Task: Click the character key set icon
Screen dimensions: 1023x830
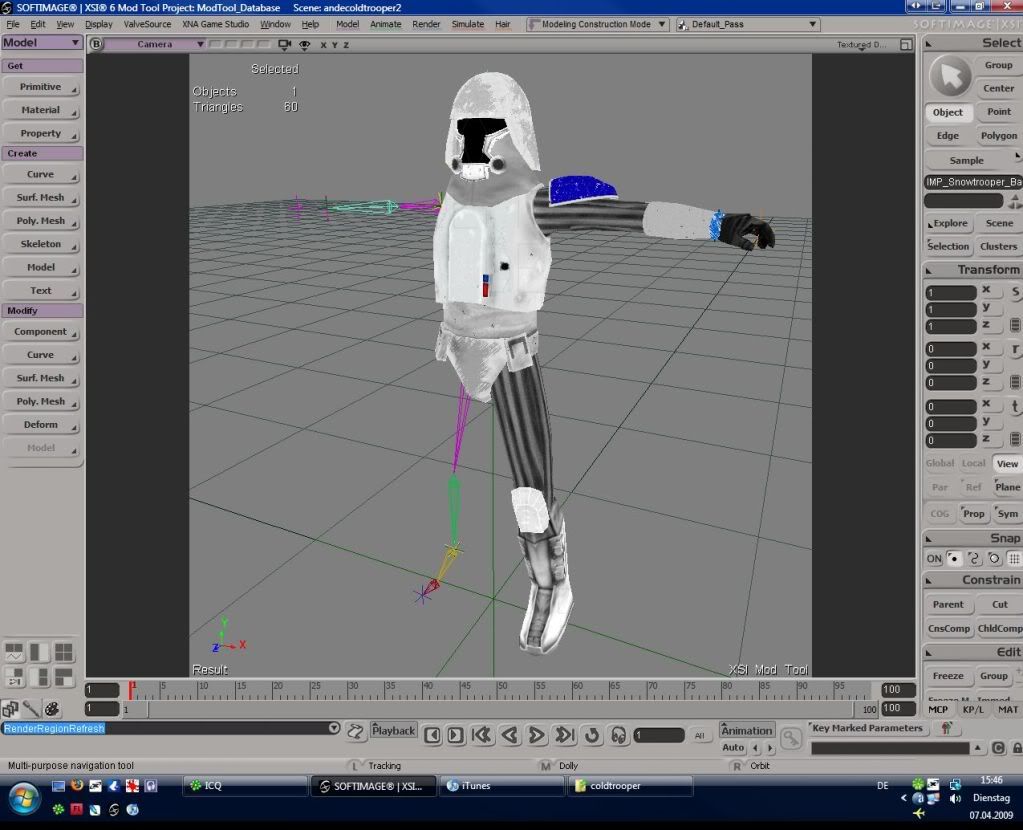Action: (x=947, y=728)
